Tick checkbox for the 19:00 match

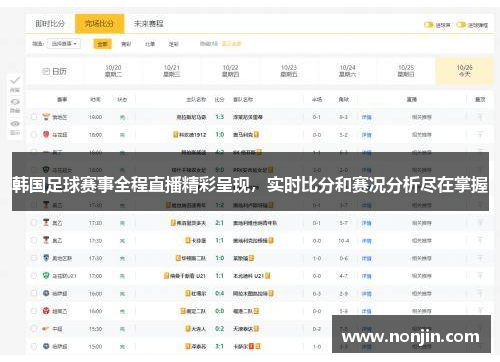click(34, 117)
